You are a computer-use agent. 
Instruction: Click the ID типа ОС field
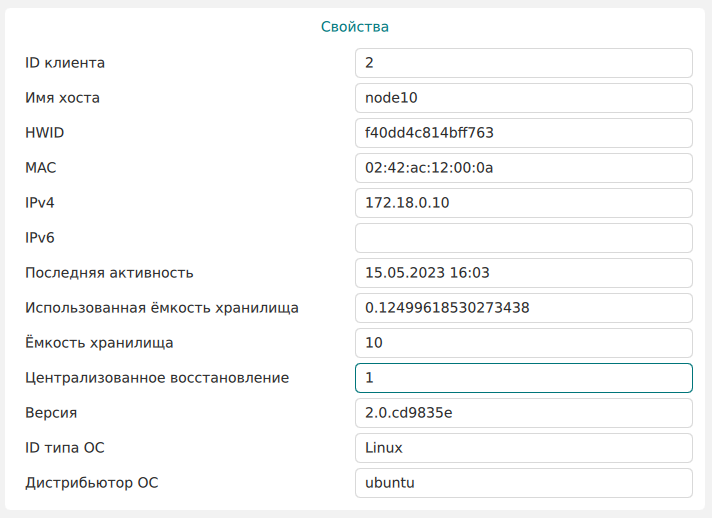tap(523, 448)
